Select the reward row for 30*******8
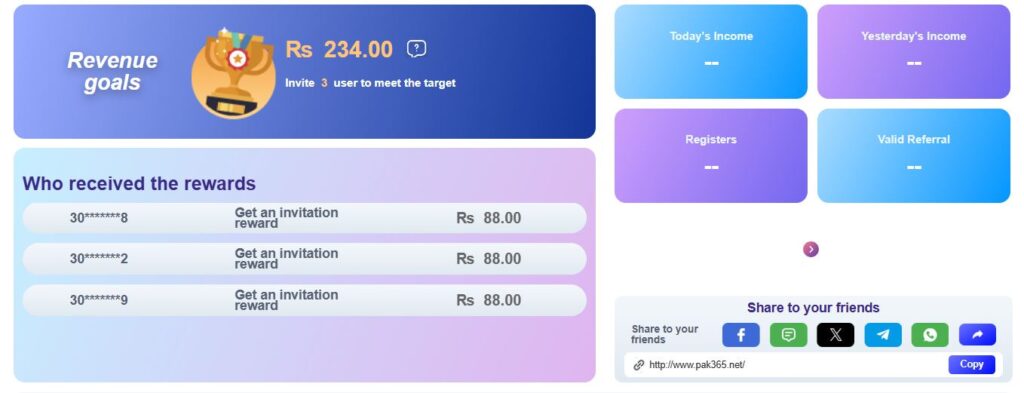 click(x=304, y=218)
